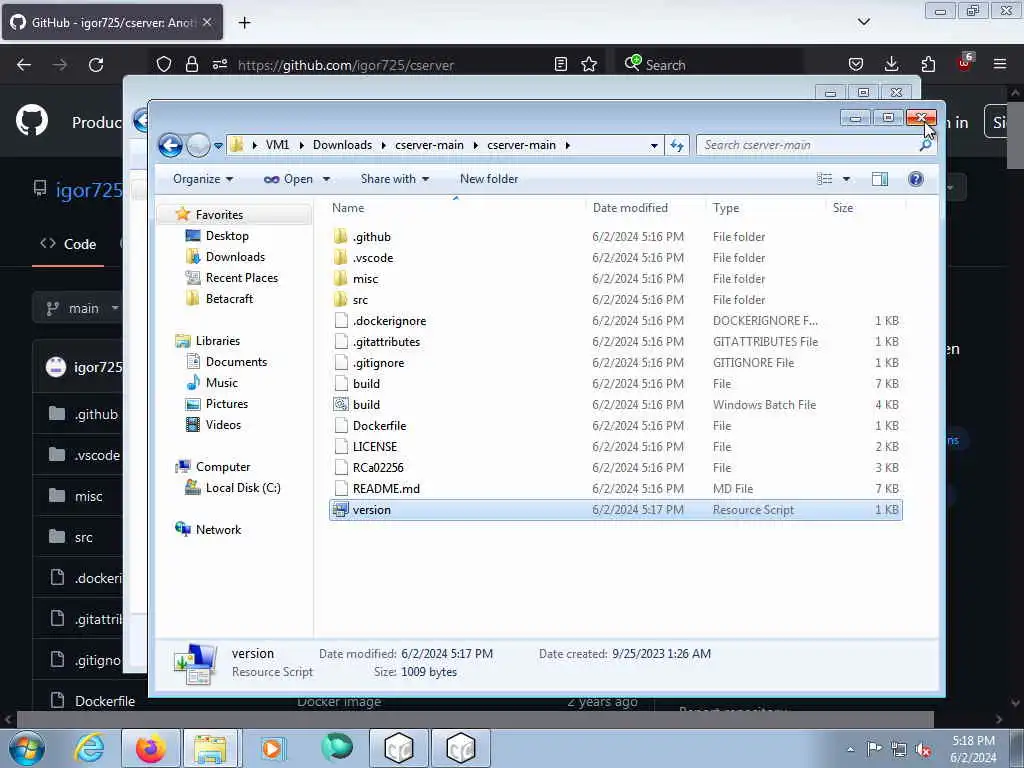The image size is (1024, 768).
Task: Open Pictures library
Action: (227, 404)
